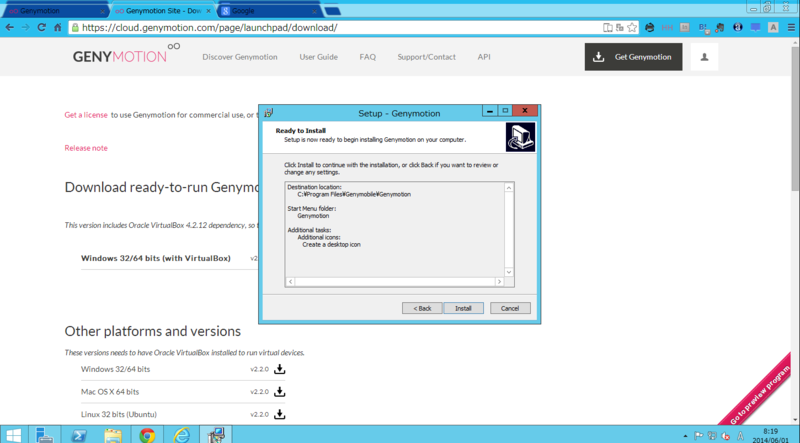Click the gray 'A' extension icon

click(x=773, y=28)
